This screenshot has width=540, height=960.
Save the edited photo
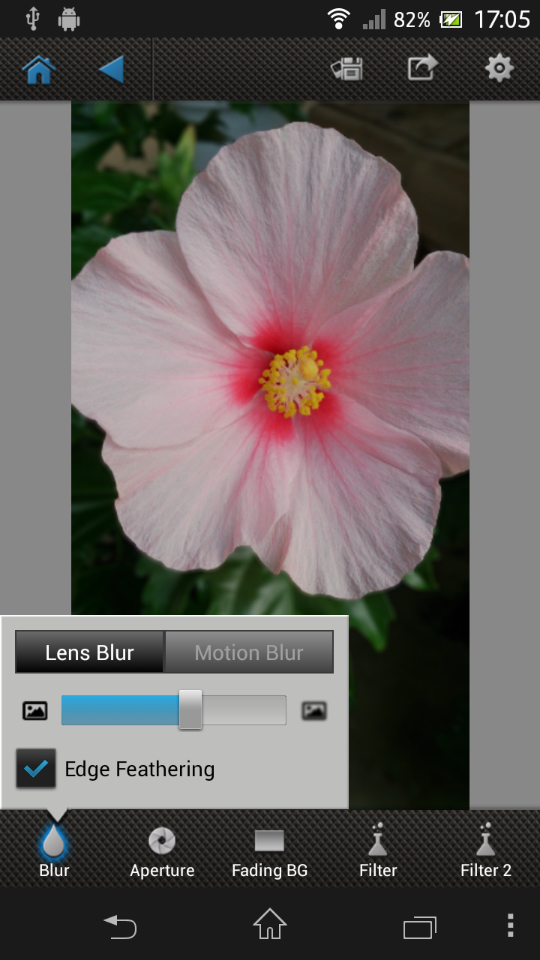click(x=347, y=69)
